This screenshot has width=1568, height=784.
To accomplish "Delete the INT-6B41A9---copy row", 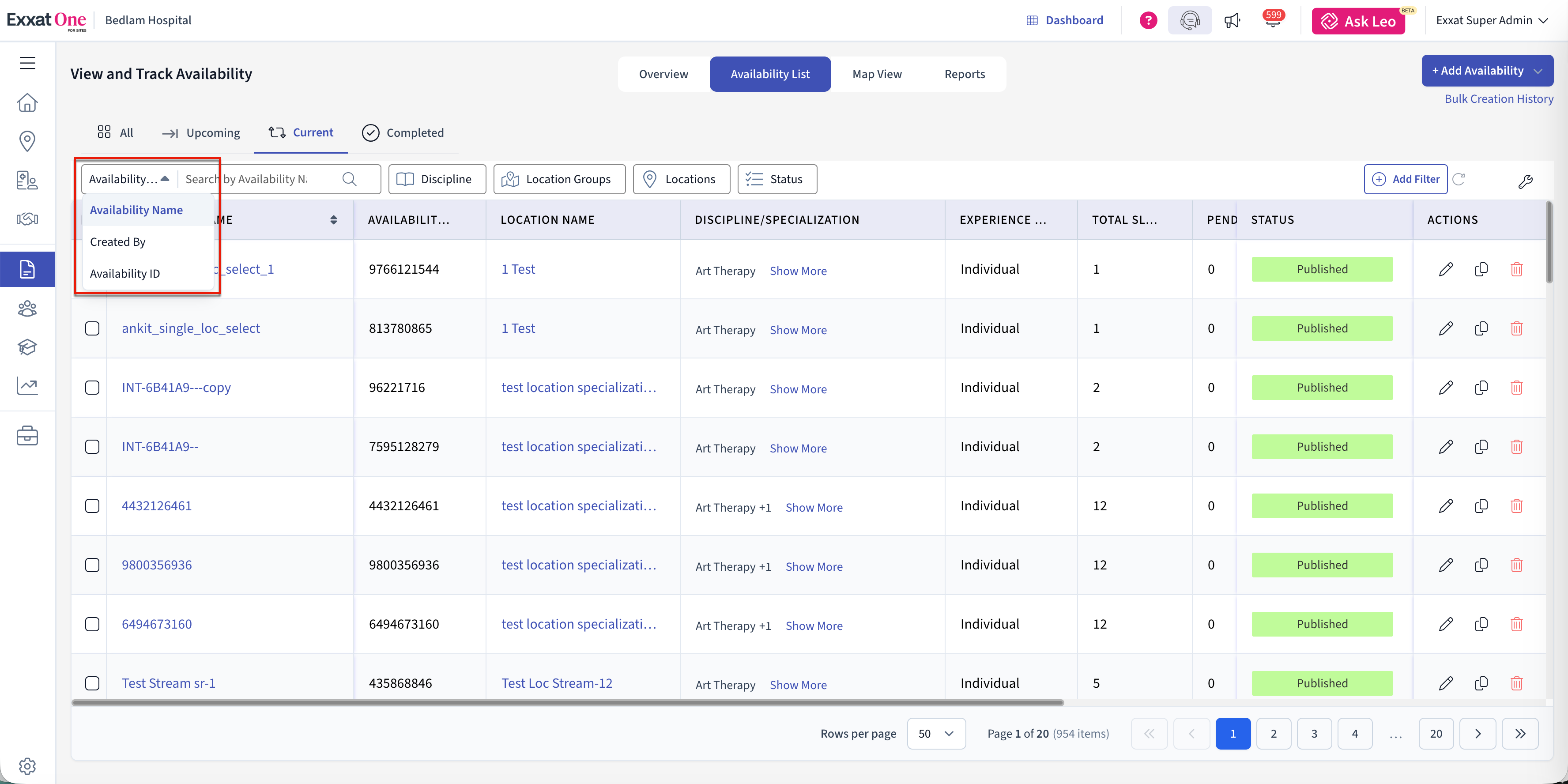I will click(x=1516, y=388).
